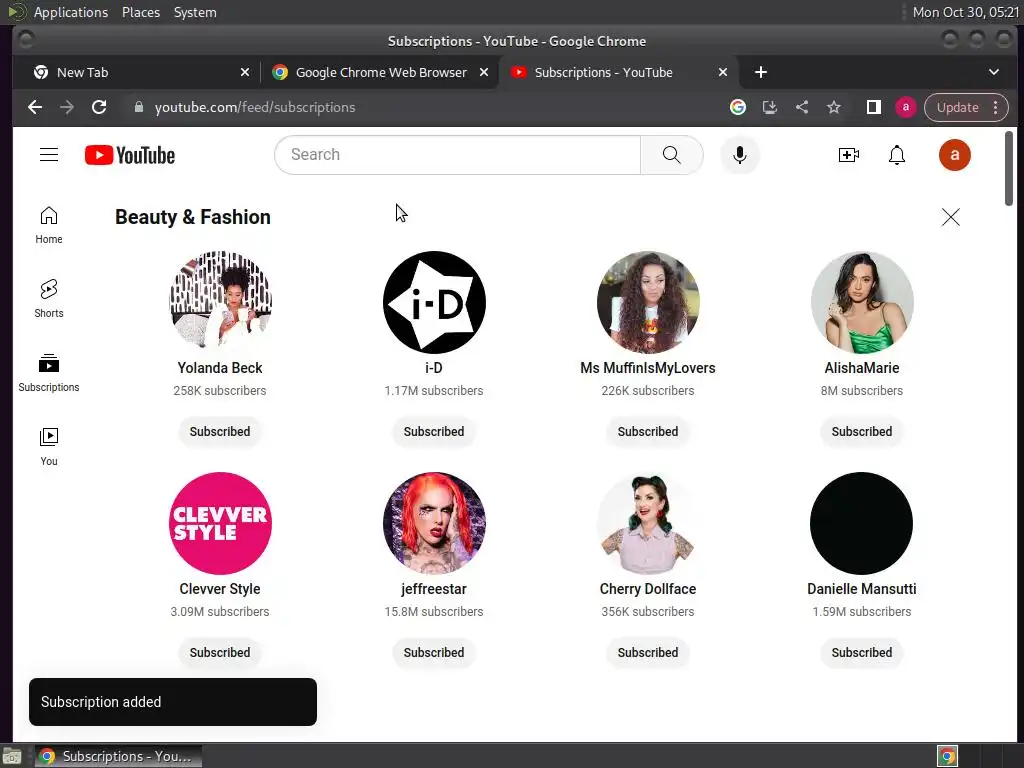Screen dimensions: 1024x768
Task: Open the Applications menu
Action: click(71, 12)
